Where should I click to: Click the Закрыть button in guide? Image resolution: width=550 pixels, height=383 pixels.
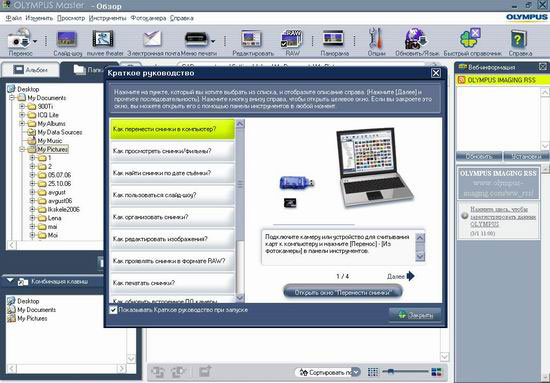point(415,315)
